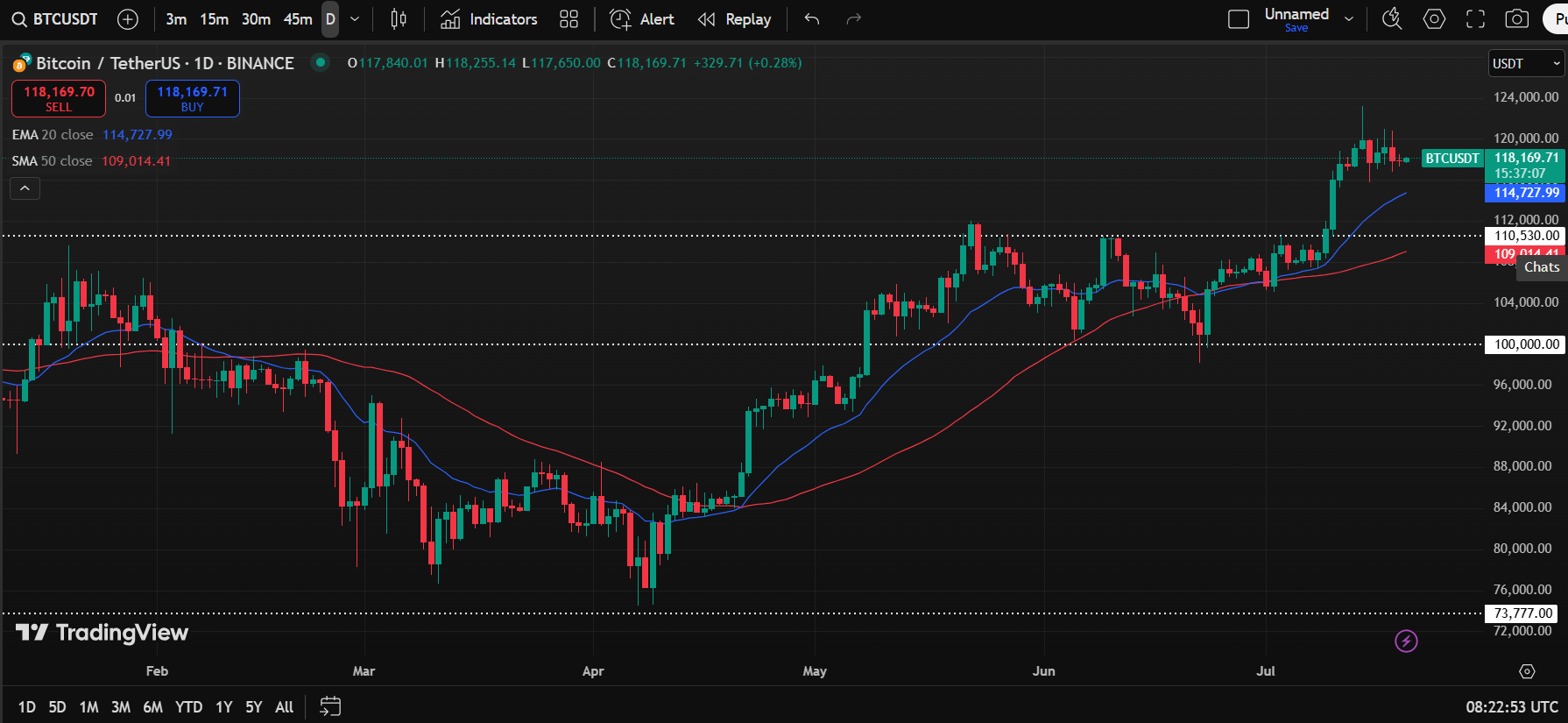Viewport: 1568px width, 723px height.
Task: Click the green market status dot
Action: [321, 62]
